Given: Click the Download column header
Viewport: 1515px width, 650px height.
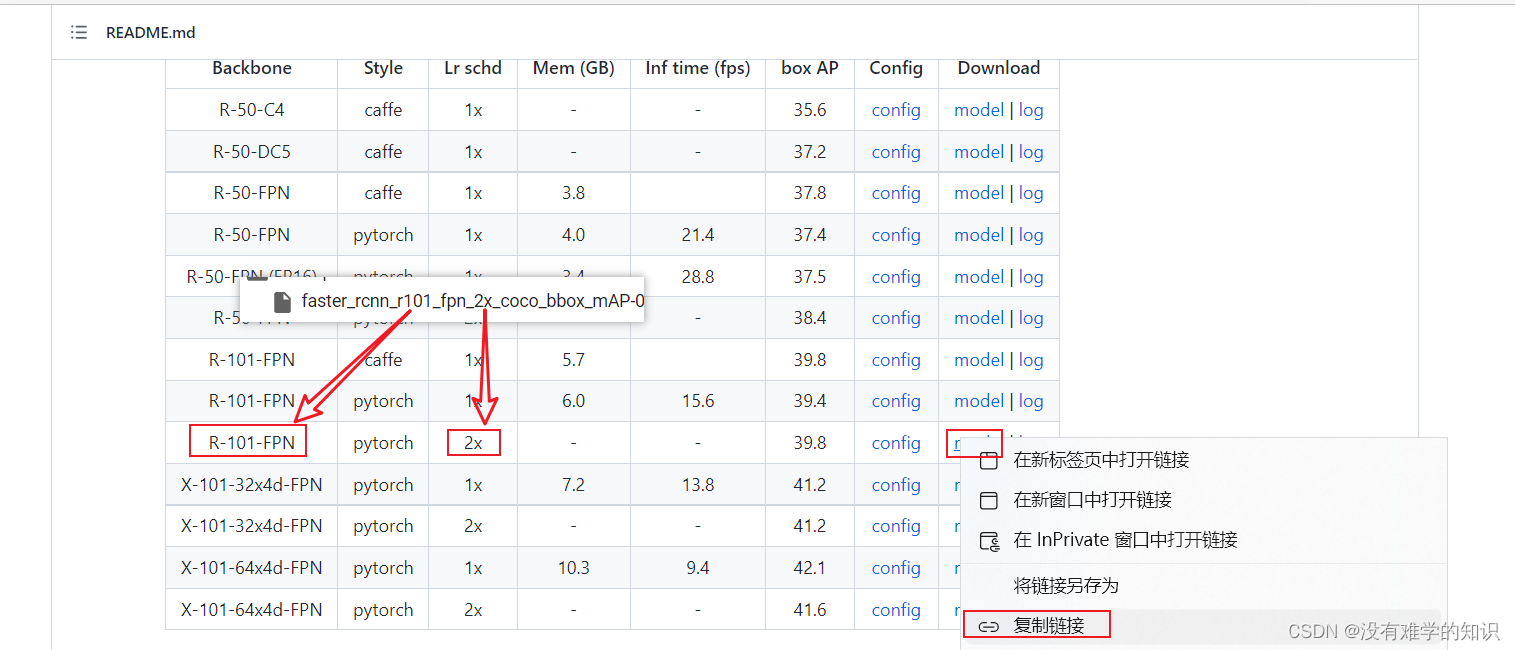Looking at the screenshot, I should tap(999, 68).
